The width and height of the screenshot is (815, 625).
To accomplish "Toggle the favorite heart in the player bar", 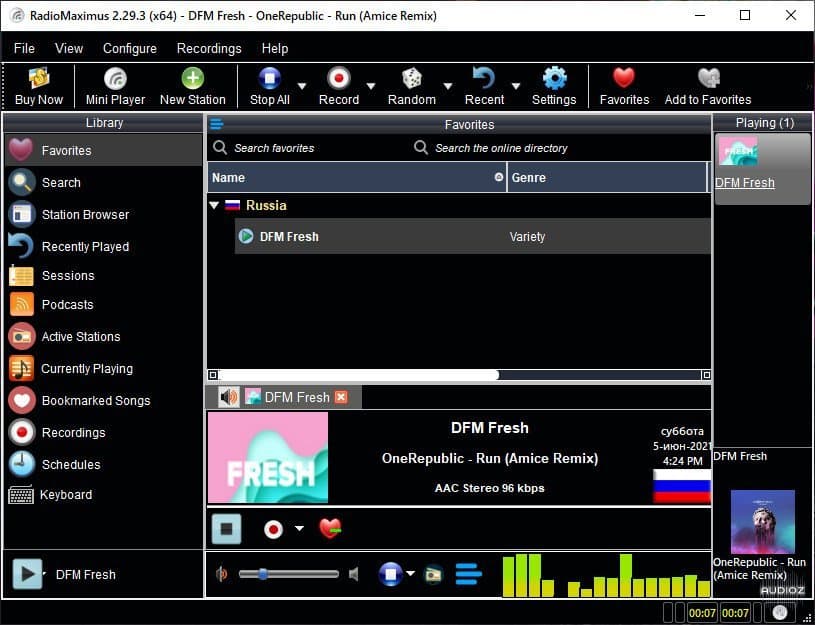I will pos(330,528).
